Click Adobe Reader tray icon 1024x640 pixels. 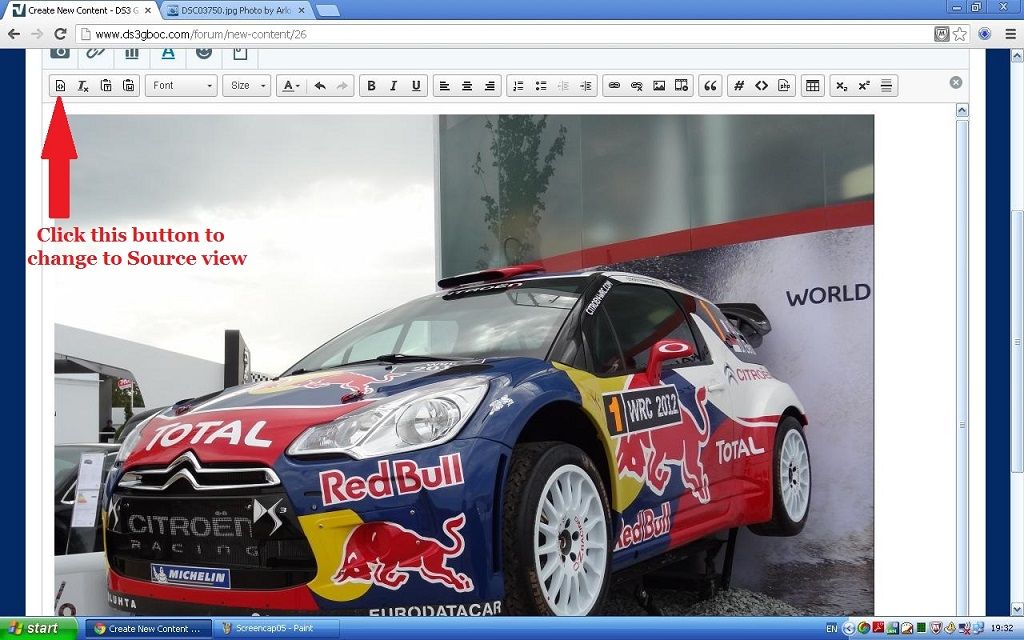click(x=878, y=629)
